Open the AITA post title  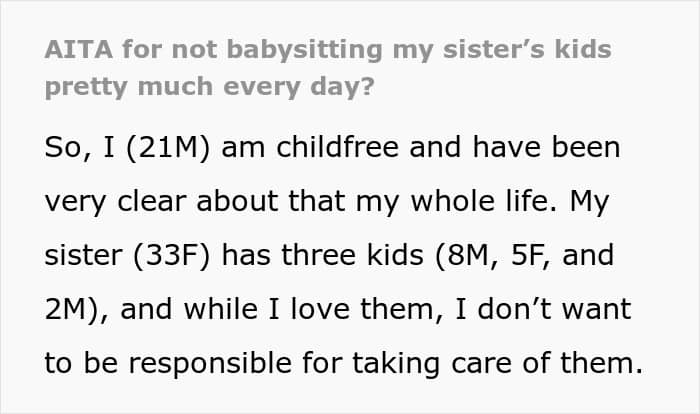coord(328,68)
